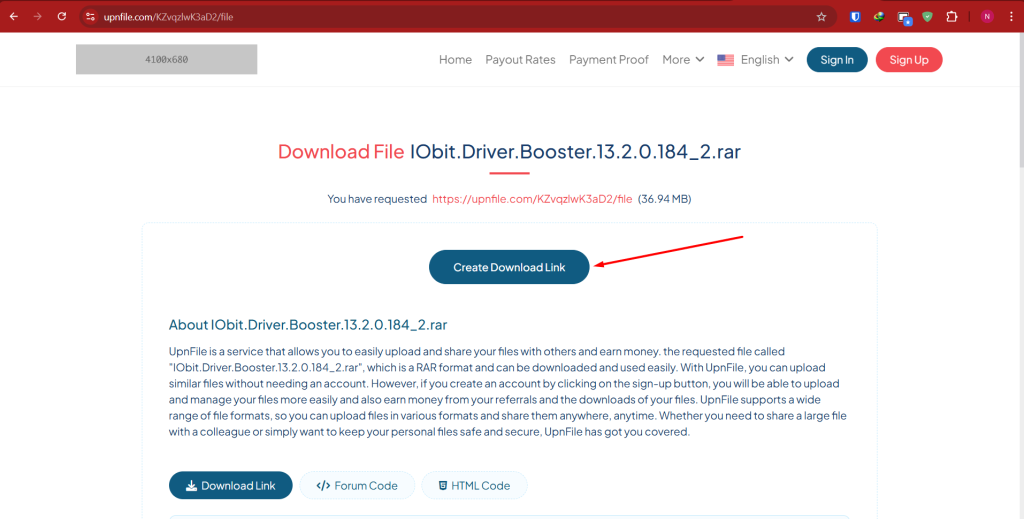
Task: Click the Sign In button
Action: tap(837, 60)
